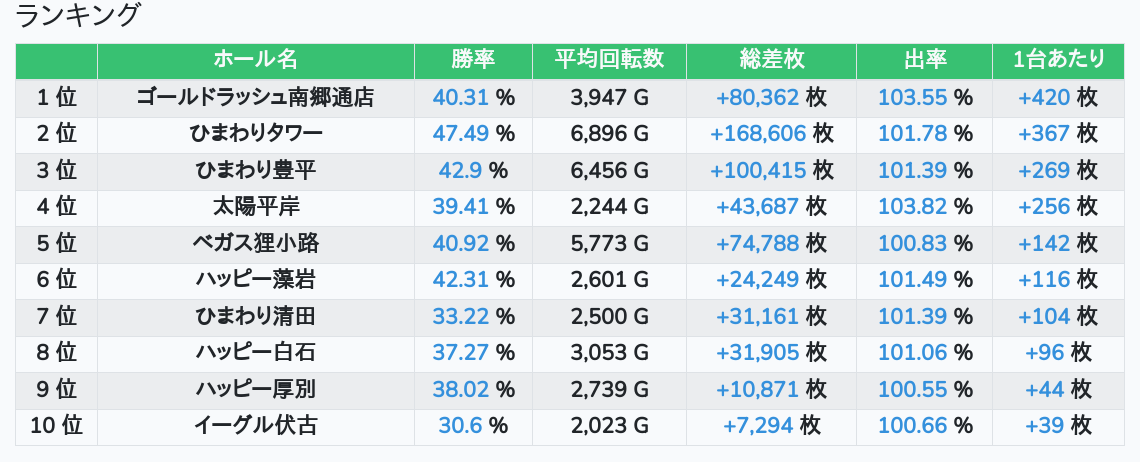This screenshot has width=1140, height=462.
Task: Click ゴールドラッシュ南郷通店 hall name
Action: 255,98
